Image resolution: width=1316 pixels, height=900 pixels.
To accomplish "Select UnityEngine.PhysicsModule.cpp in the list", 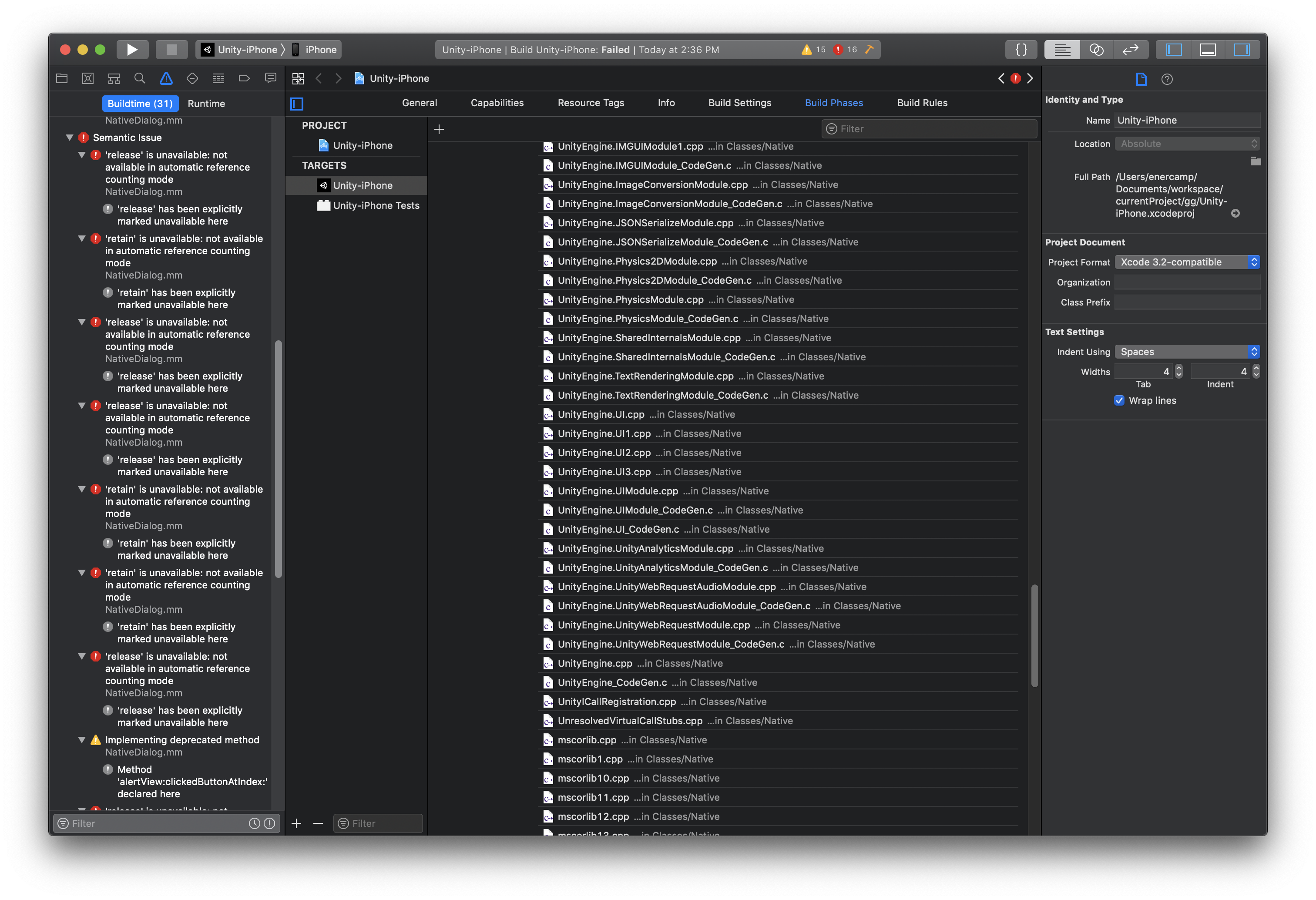I will coord(778,299).
